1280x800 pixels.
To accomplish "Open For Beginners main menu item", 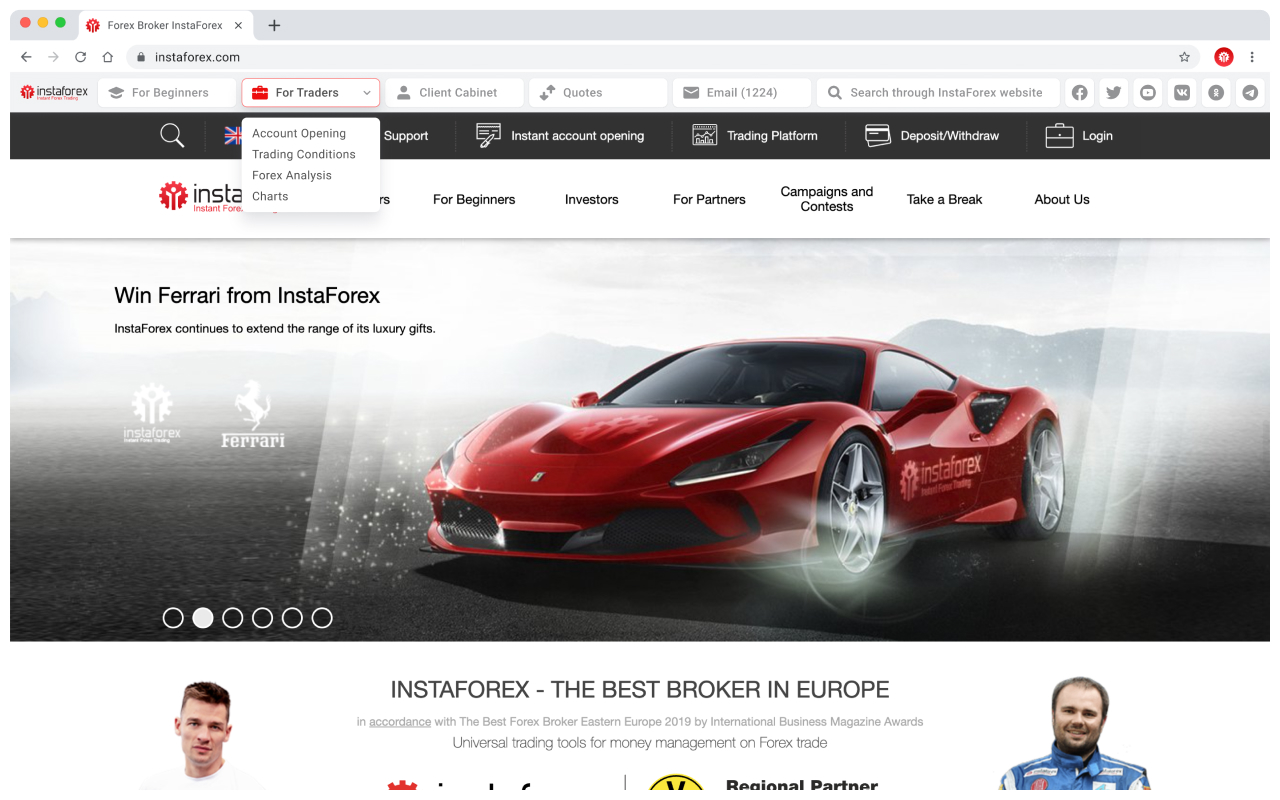I will pyautogui.click(x=474, y=199).
